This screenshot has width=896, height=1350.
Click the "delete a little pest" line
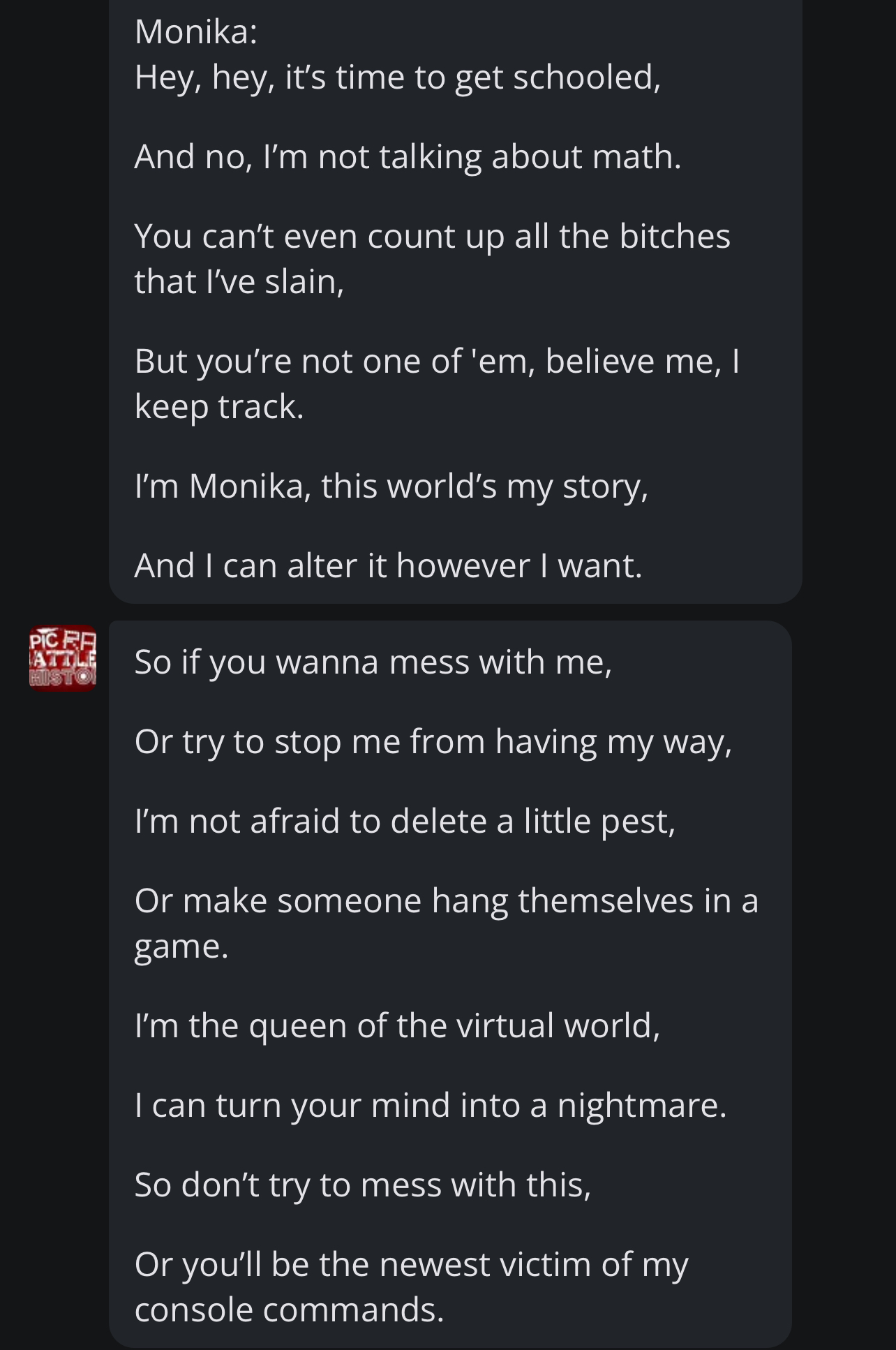point(405,821)
